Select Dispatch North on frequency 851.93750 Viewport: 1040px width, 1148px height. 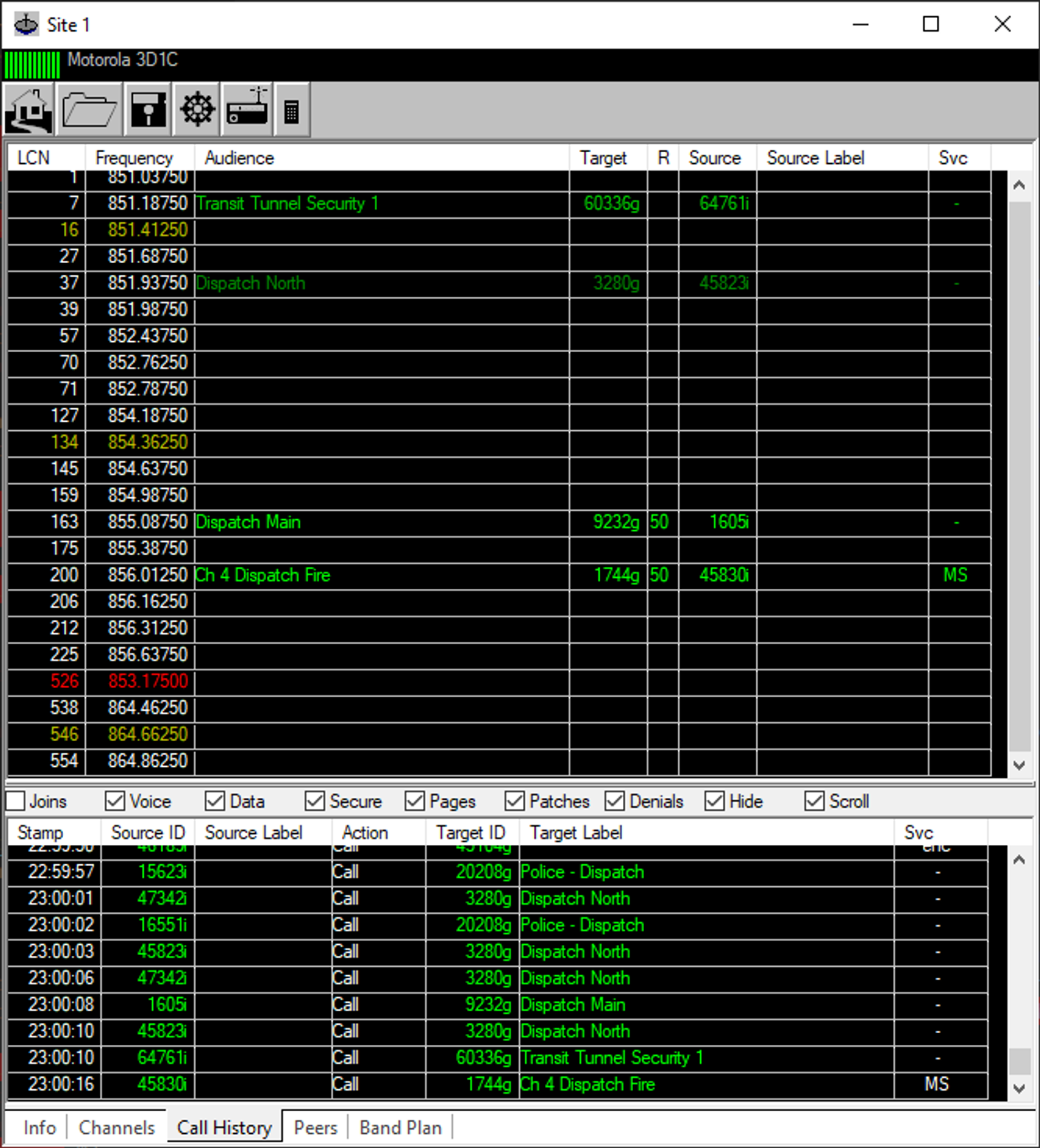[499, 283]
